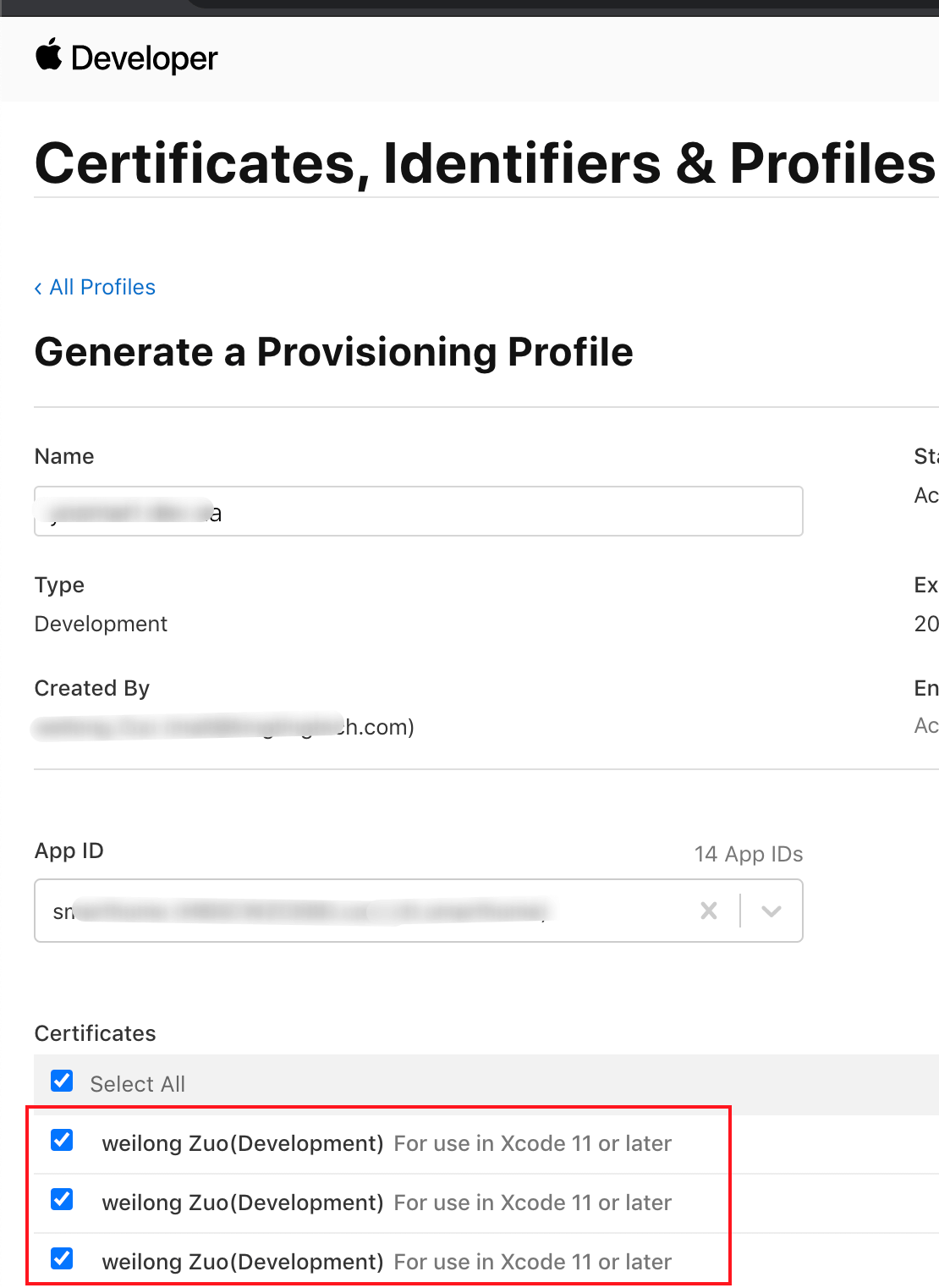The width and height of the screenshot is (939, 1288).
Task: Click the Select All label text
Action: (x=137, y=1084)
